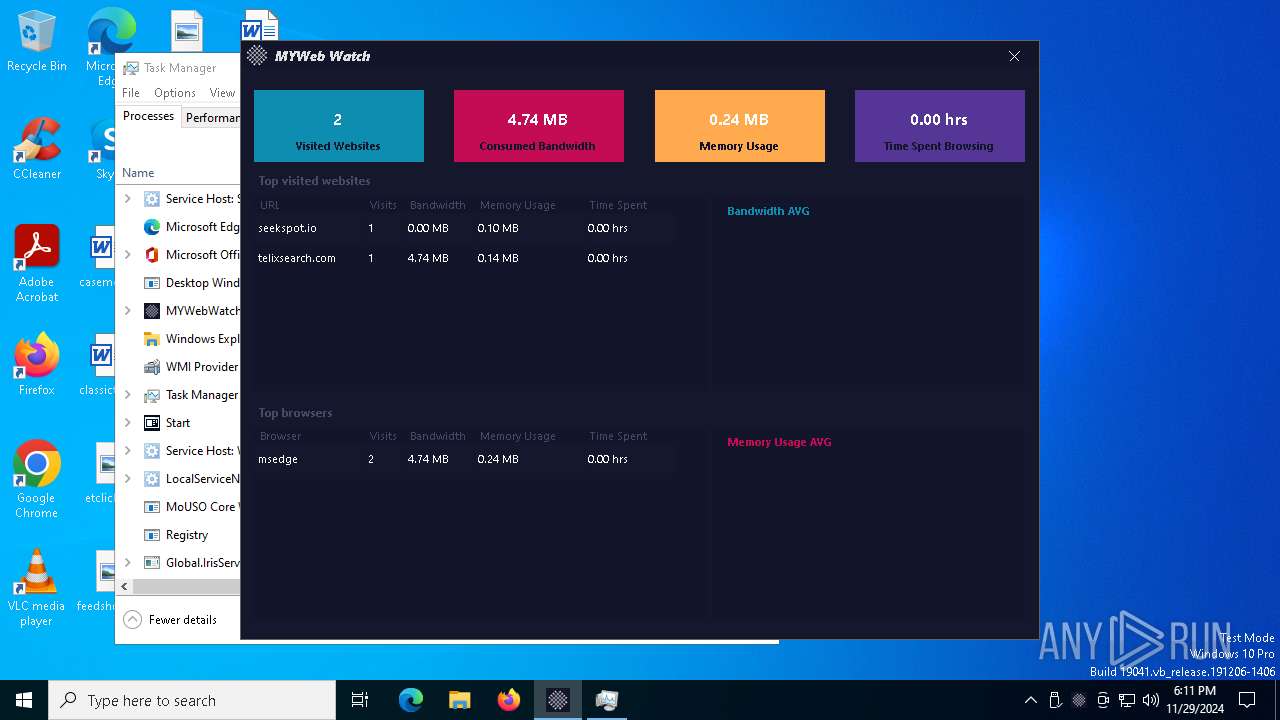This screenshot has width=1280, height=720.
Task: Collapse Task Manager with Fewer details
Action: click(x=170, y=620)
